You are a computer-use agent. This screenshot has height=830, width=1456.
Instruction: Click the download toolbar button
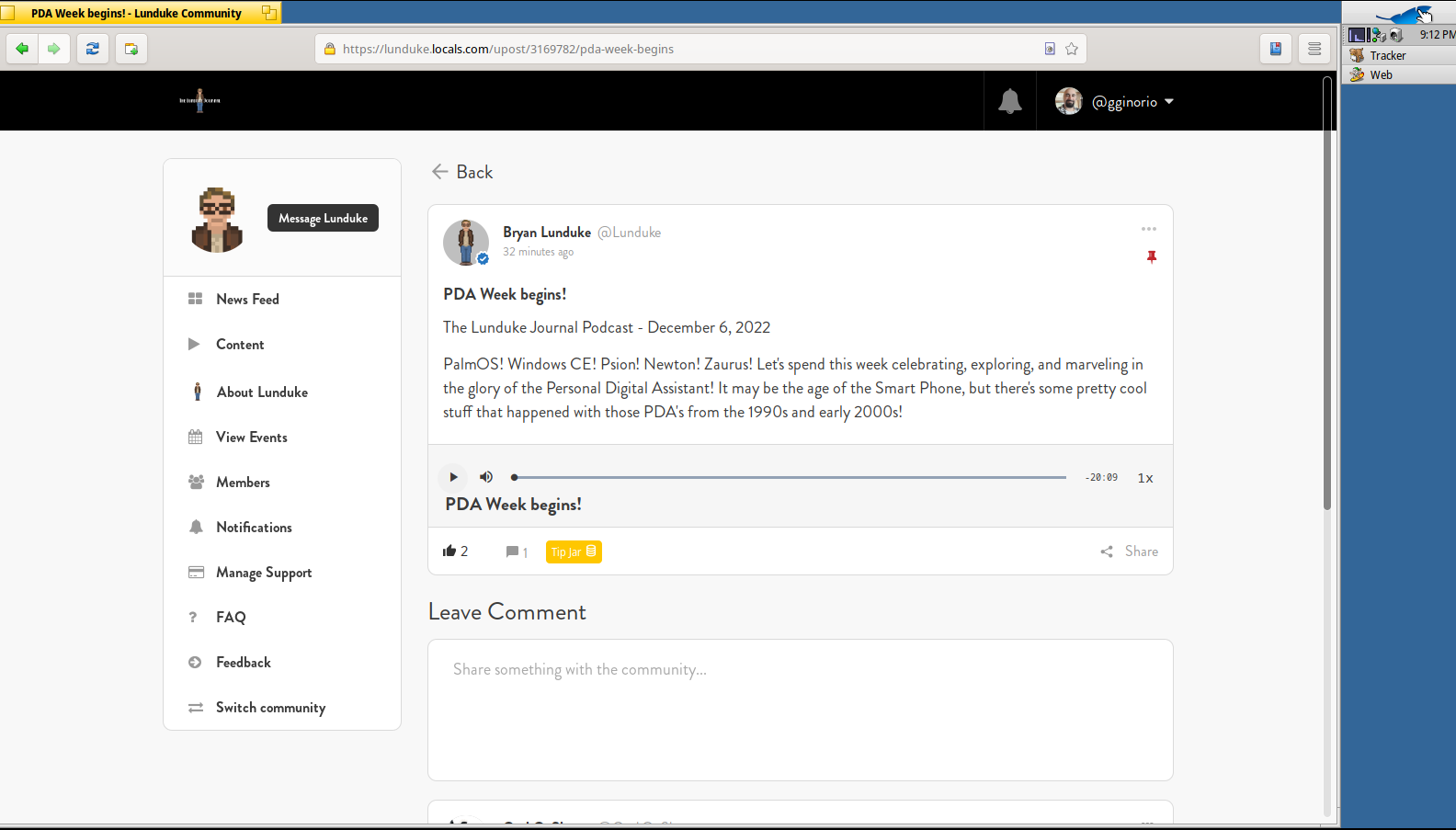coord(131,49)
